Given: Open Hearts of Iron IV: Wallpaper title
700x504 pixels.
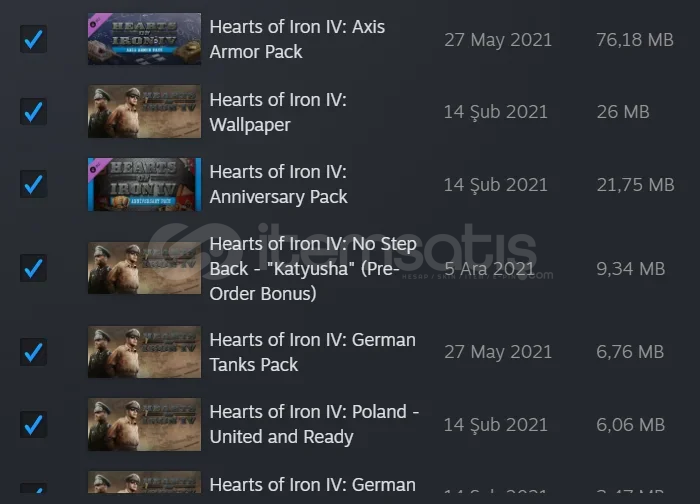Looking at the screenshot, I should pyautogui.click(x=278, y=112).
